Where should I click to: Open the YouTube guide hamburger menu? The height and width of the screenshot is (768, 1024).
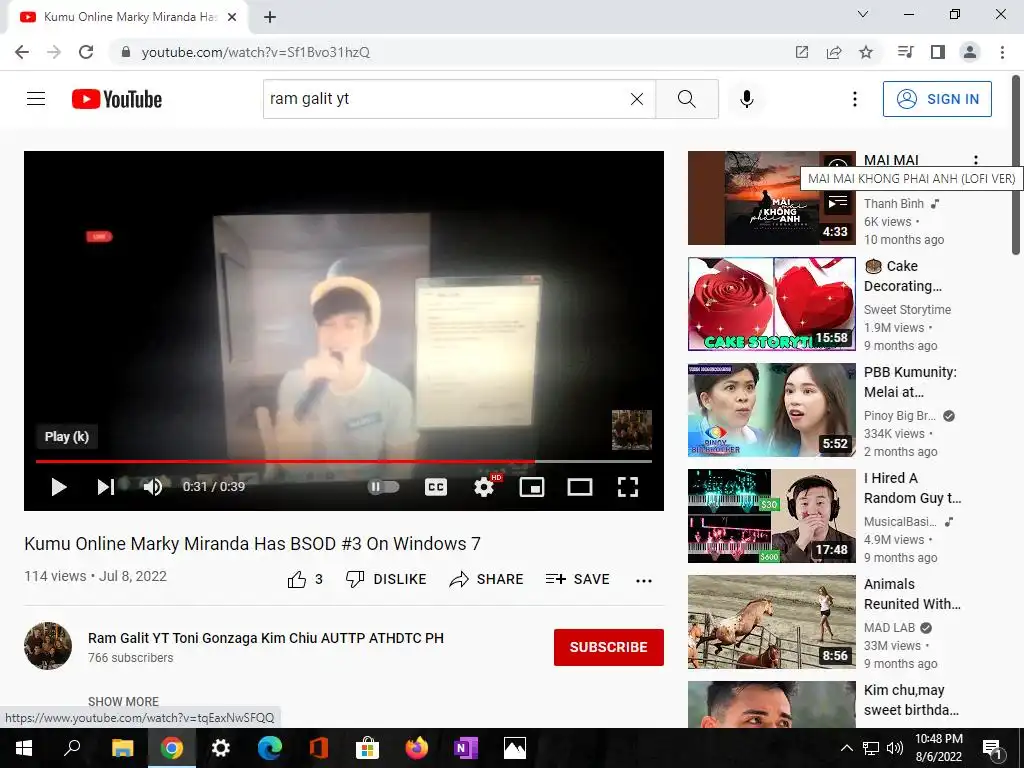(x=36, y=99)
